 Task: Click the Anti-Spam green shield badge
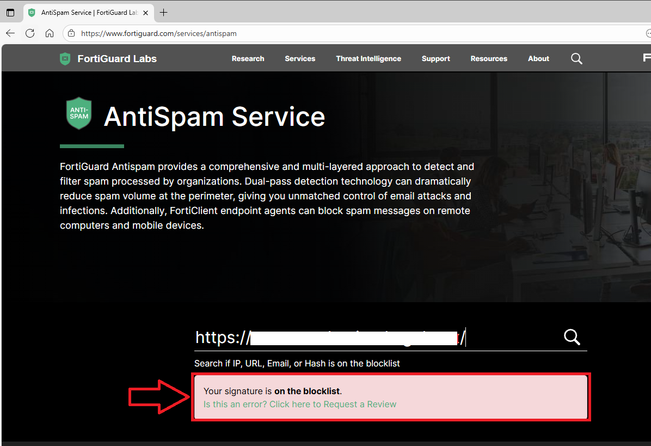click(x=79, y=113)
